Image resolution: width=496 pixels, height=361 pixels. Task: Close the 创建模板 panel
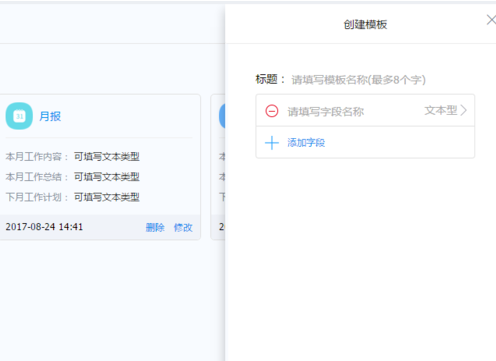tap(491, 20)
